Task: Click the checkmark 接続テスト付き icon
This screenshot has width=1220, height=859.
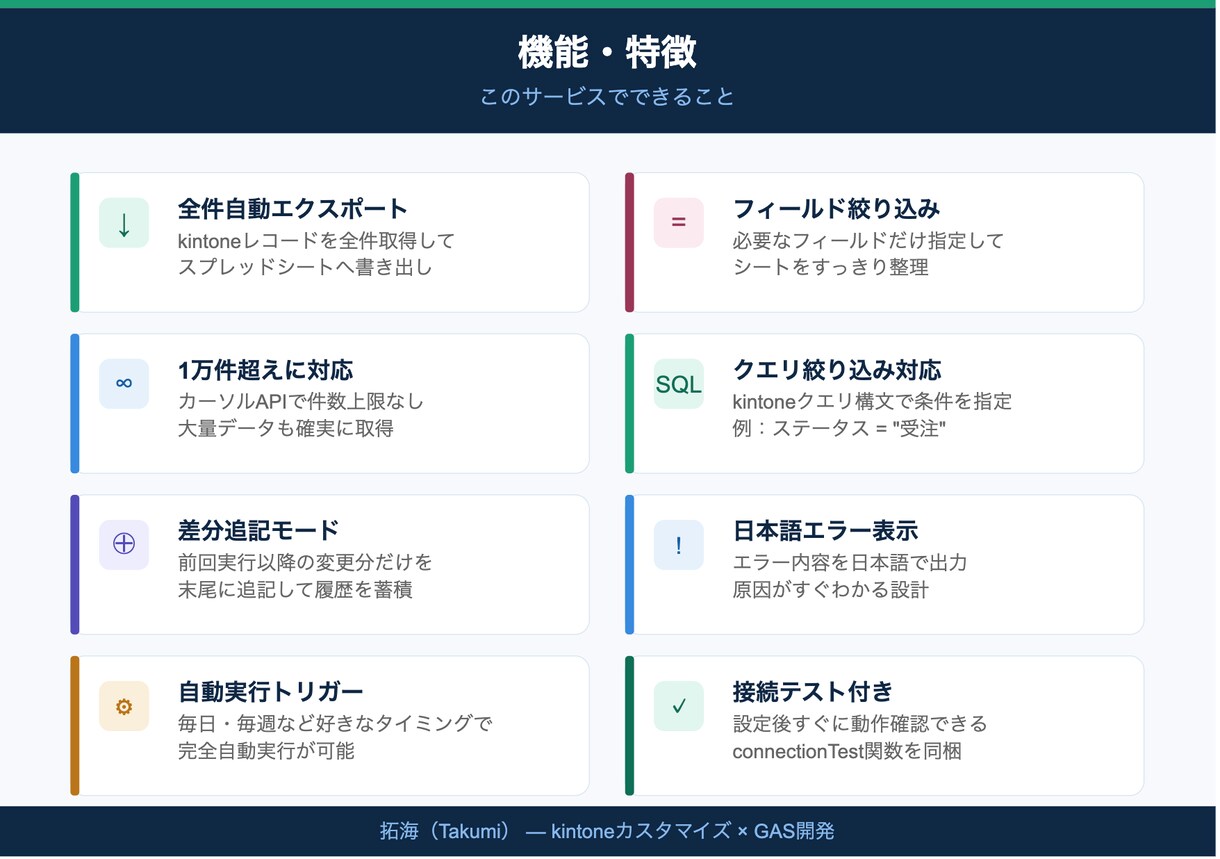Action: [x=679, y=706]
